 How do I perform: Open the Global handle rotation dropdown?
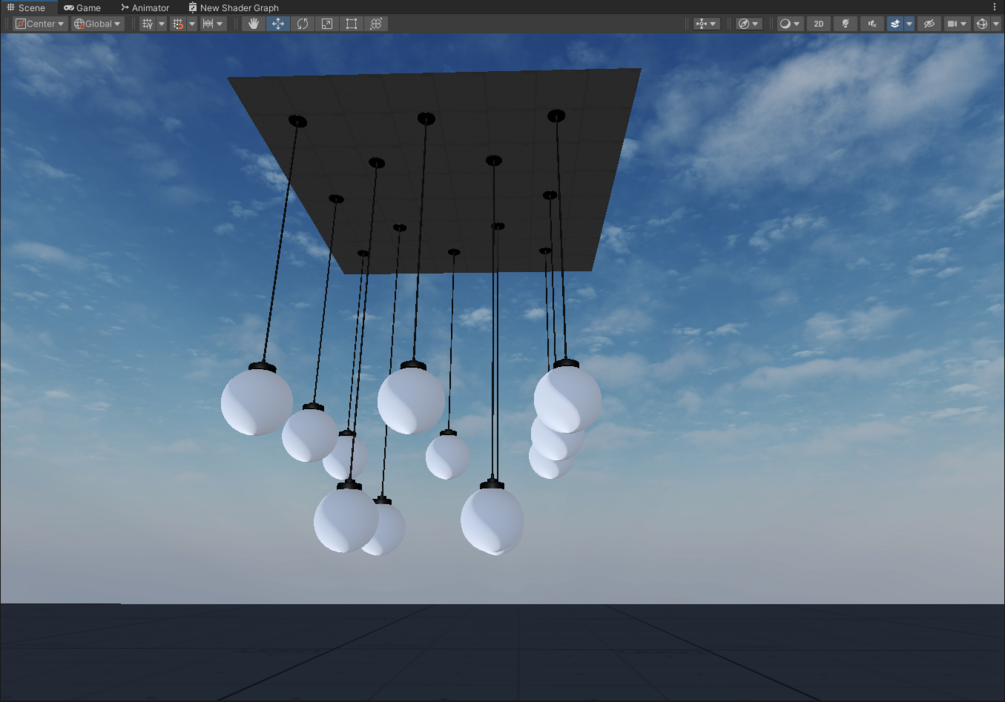tap(97, 24)
